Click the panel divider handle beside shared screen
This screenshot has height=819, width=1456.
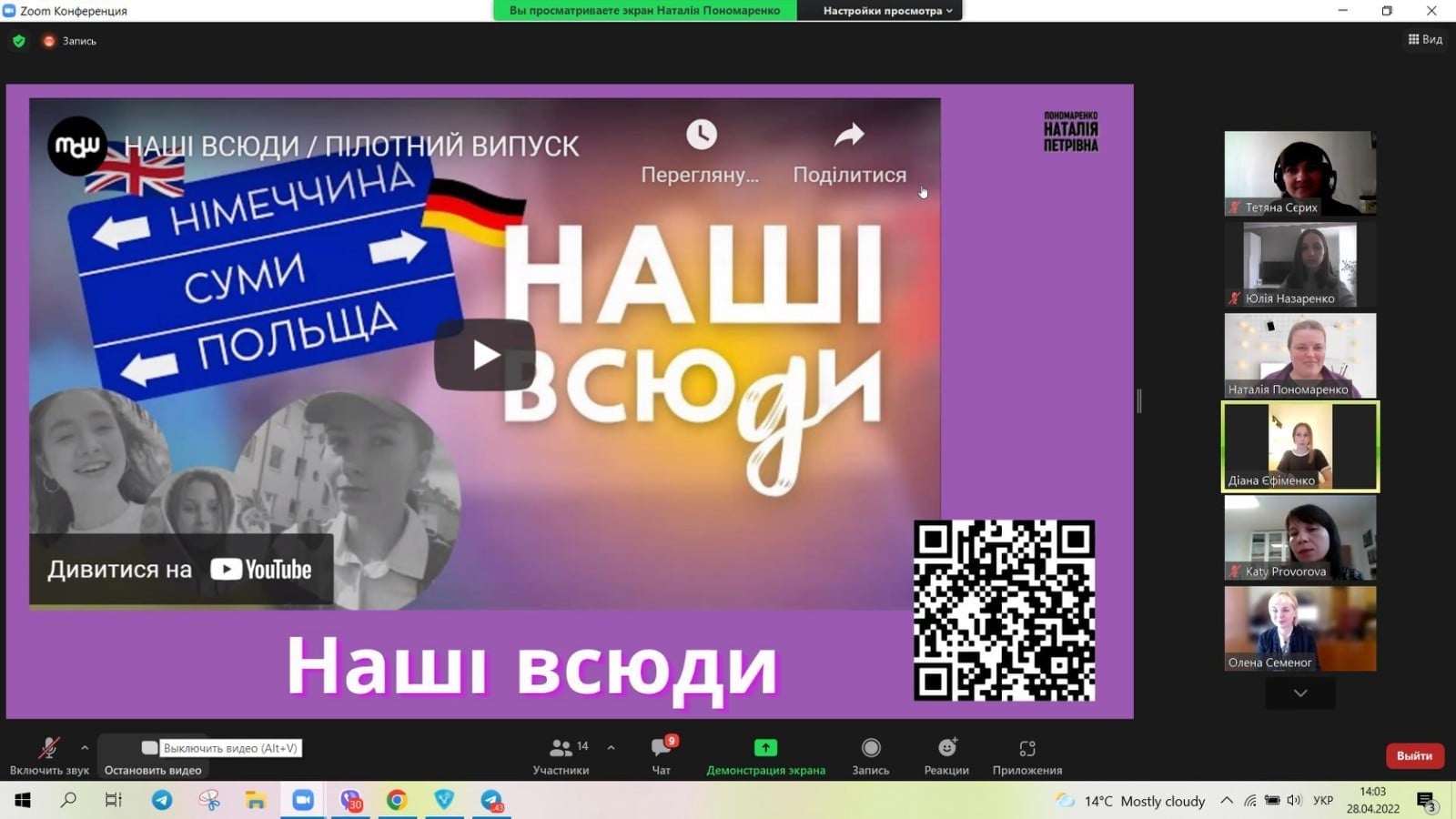click(x=1138, y=400)
